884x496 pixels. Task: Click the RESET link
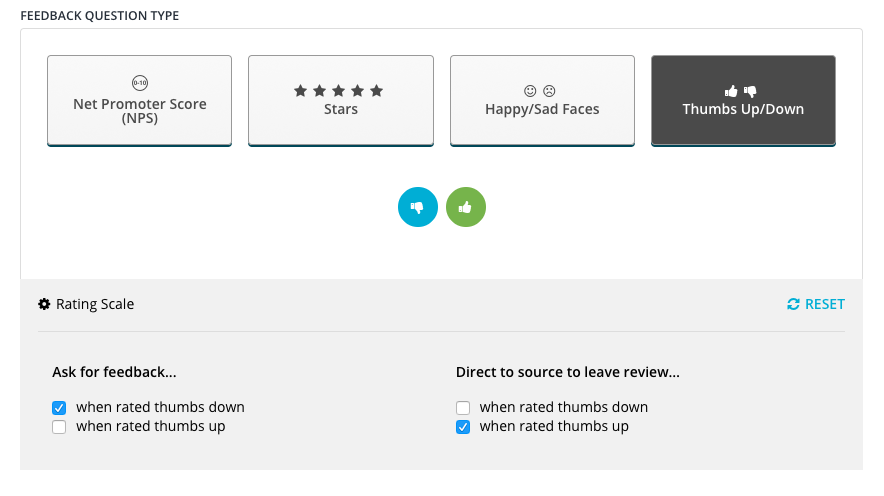pos(816,304)
